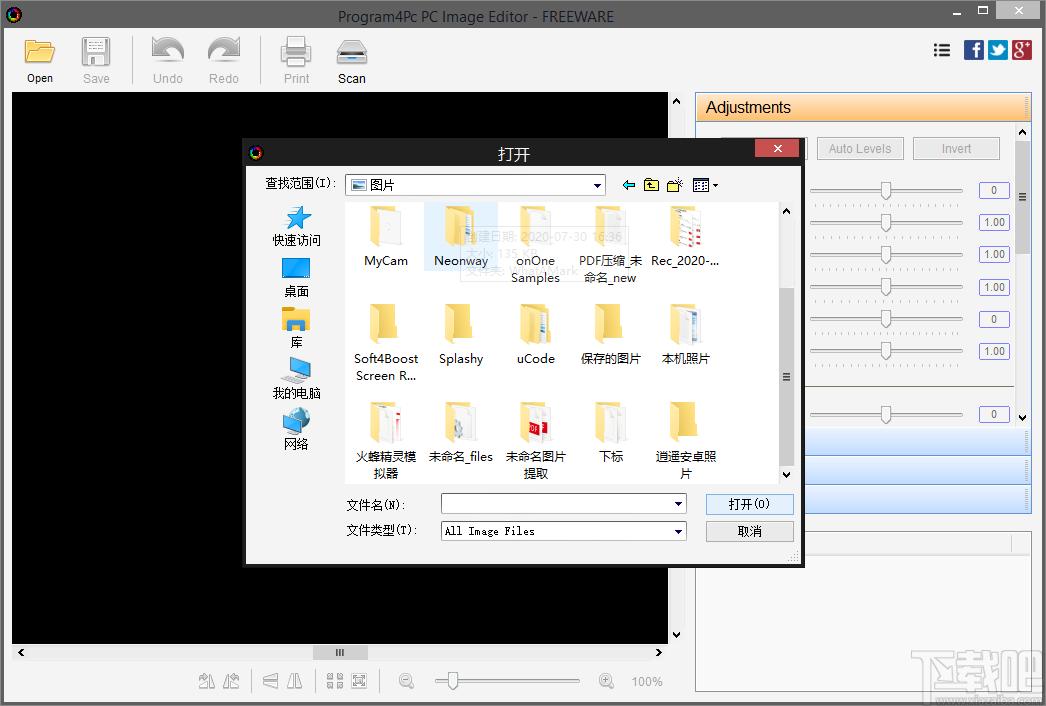1046x706 pixels.
Task: Click the Save floppy disk icon
Action: pos(95,52)
